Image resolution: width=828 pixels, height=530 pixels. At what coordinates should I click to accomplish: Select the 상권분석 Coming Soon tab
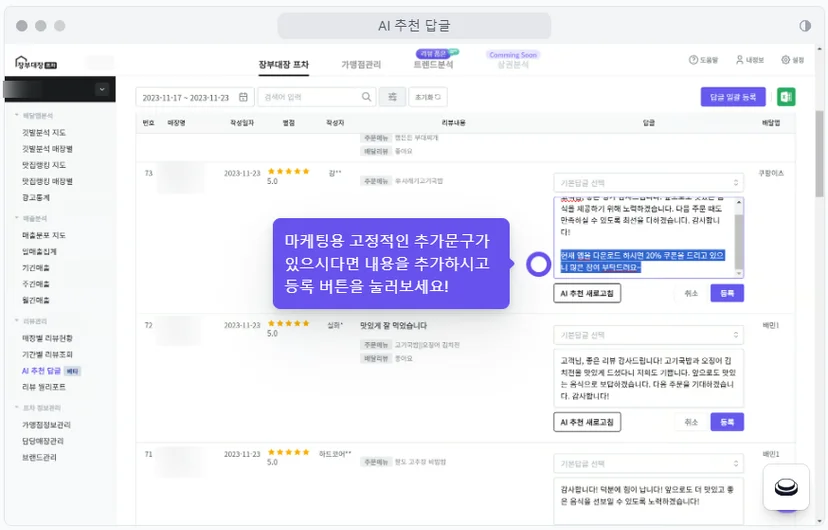(x=513, y=64)
